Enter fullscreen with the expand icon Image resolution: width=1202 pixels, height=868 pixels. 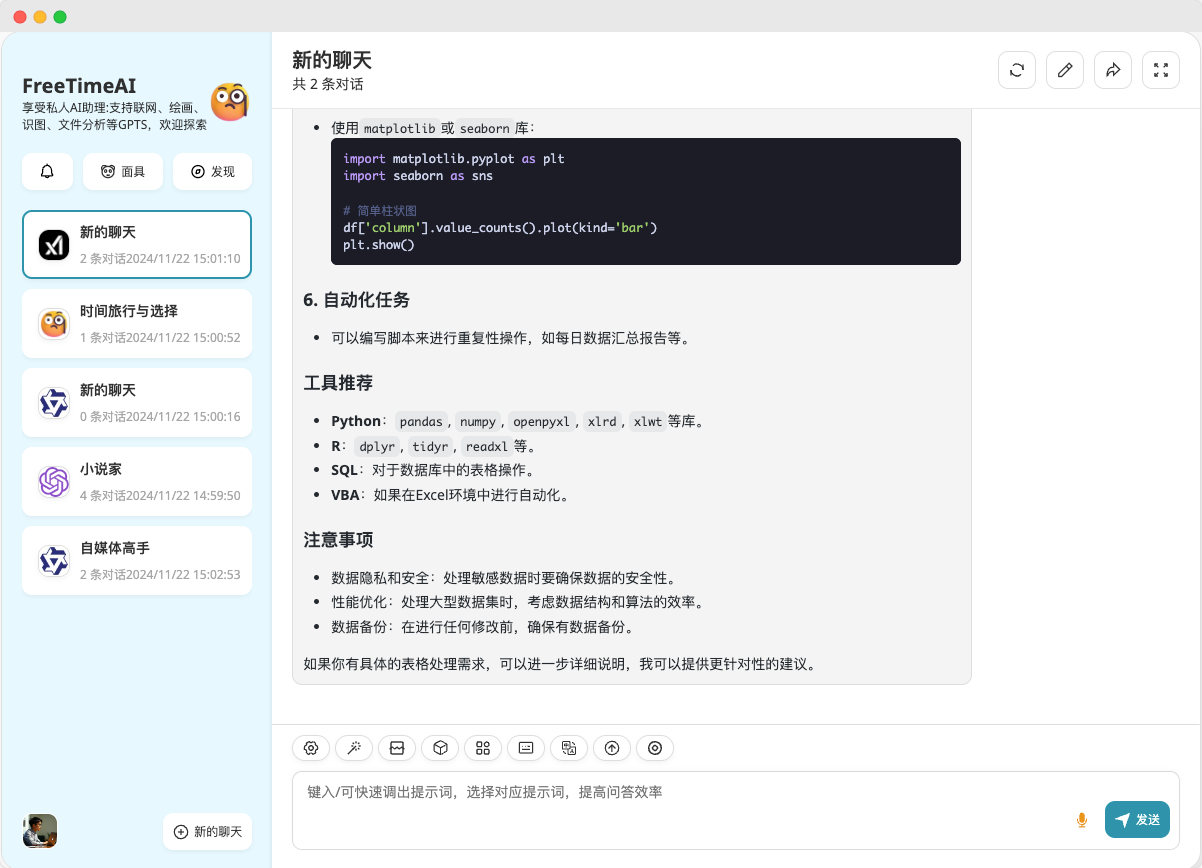tap(1161, 70)
